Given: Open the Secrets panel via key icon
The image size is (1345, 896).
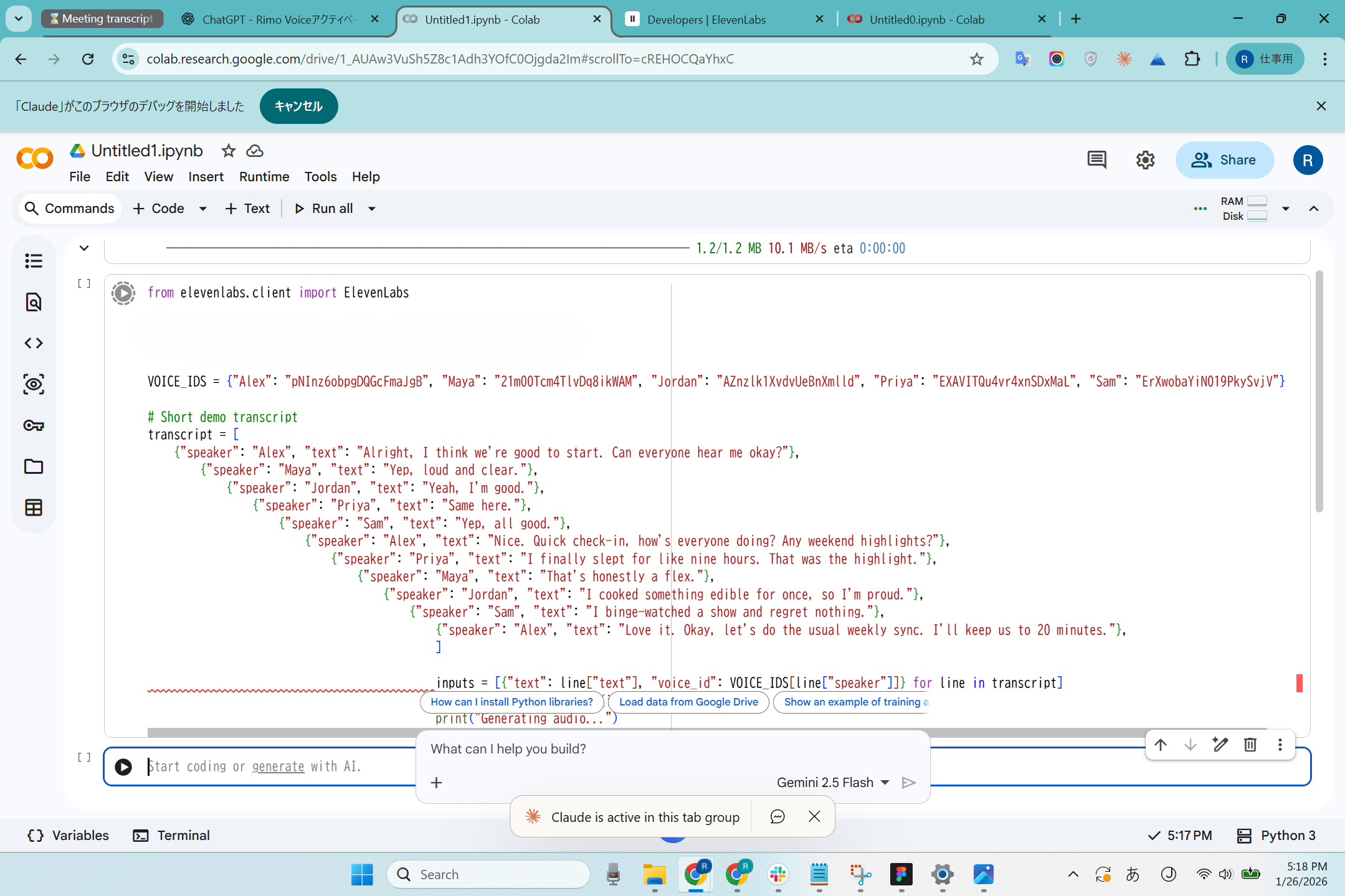Looking at the screenshot, I should pyautogui.click(x=34, y=426).
